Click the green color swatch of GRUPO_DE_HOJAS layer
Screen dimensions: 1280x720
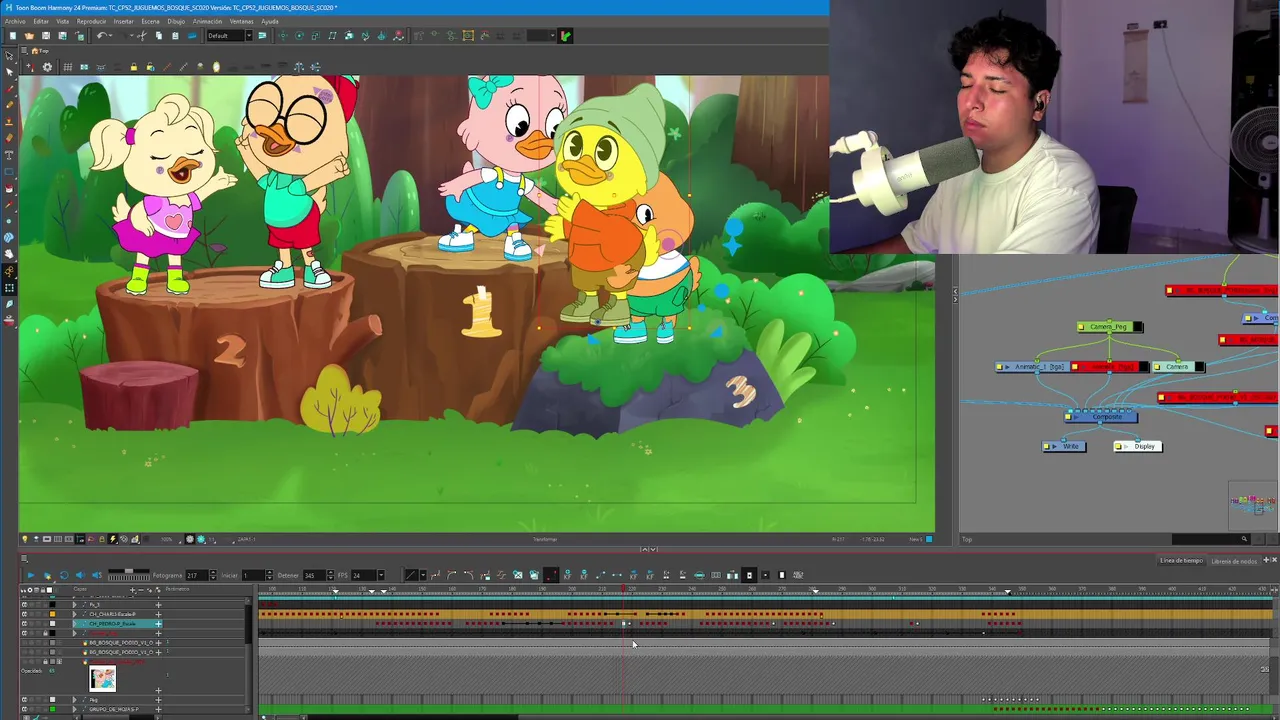click(52, 709)
